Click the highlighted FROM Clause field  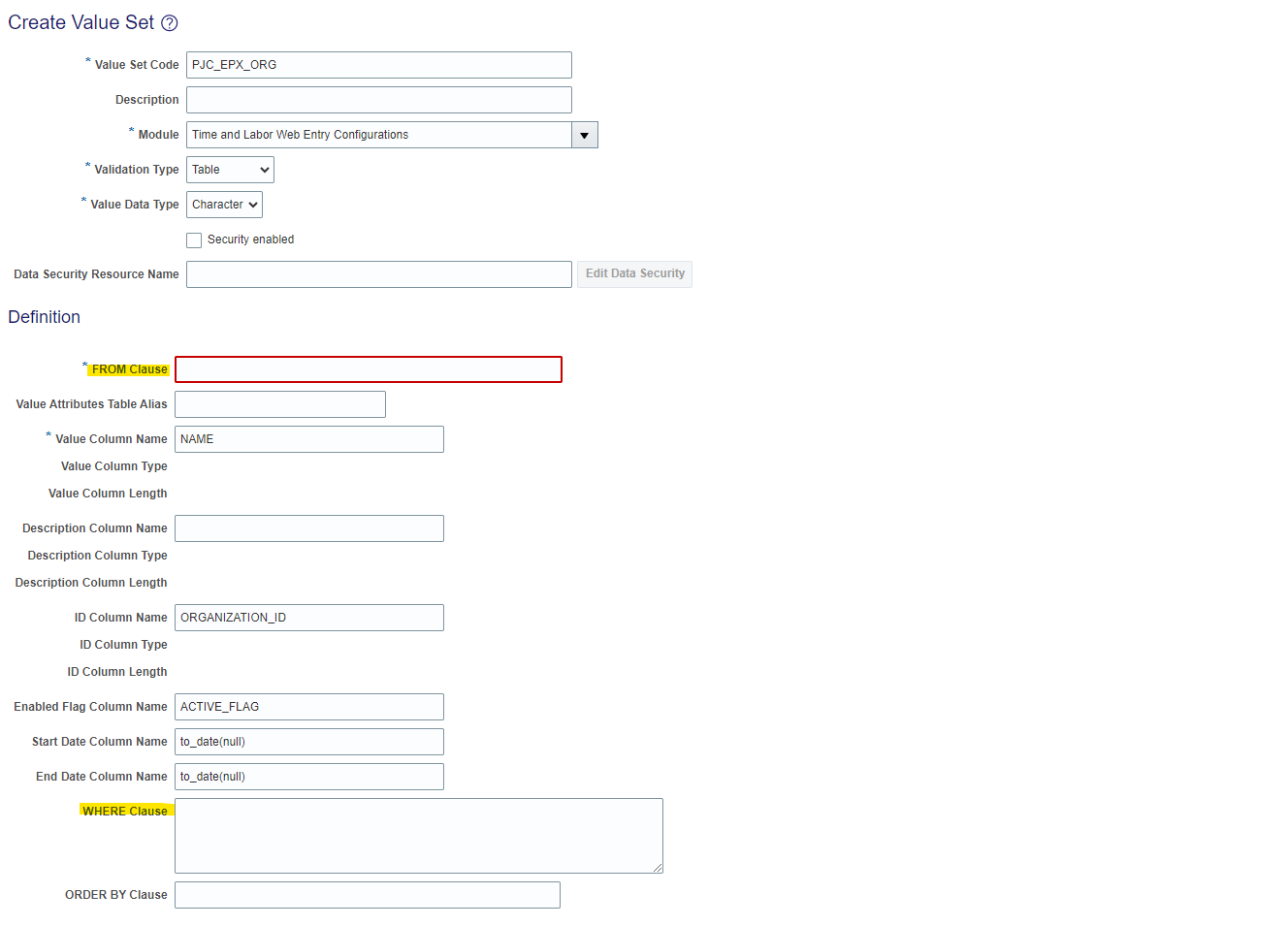(x=368, y=368)
